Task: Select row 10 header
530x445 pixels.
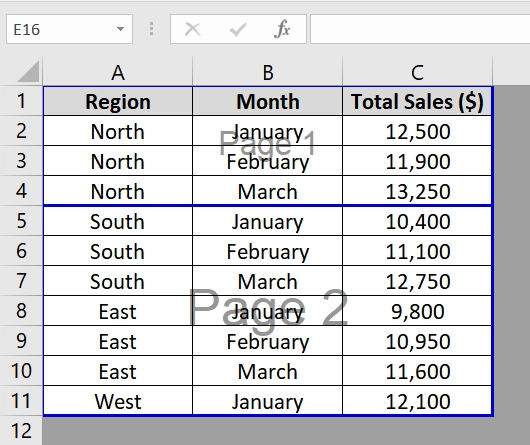Action: click(21, 371)
